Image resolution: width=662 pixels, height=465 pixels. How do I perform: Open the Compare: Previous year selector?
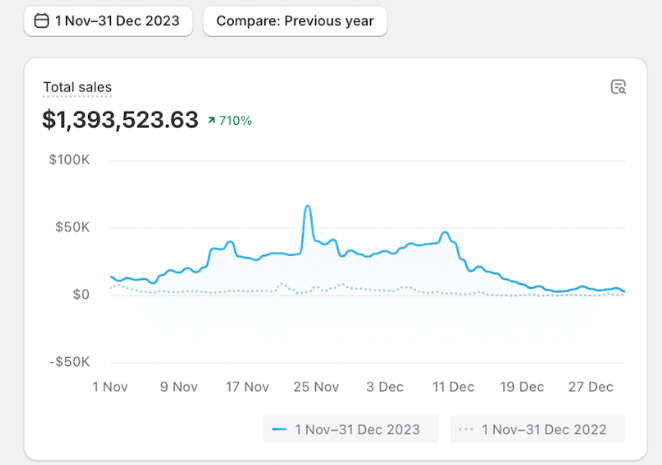click(295, 21)
